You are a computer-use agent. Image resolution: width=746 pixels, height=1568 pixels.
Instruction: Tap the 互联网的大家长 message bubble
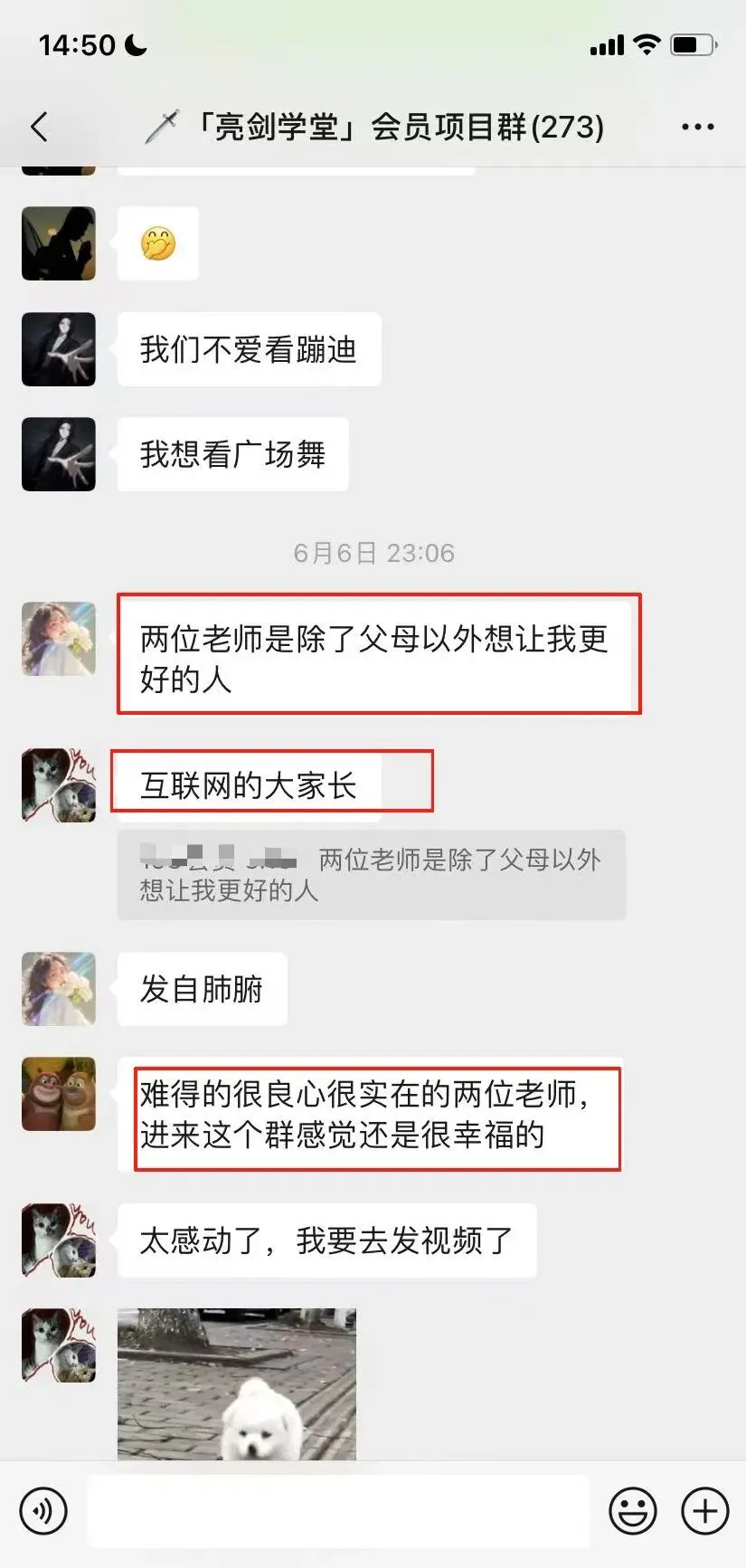click(249, 785)
